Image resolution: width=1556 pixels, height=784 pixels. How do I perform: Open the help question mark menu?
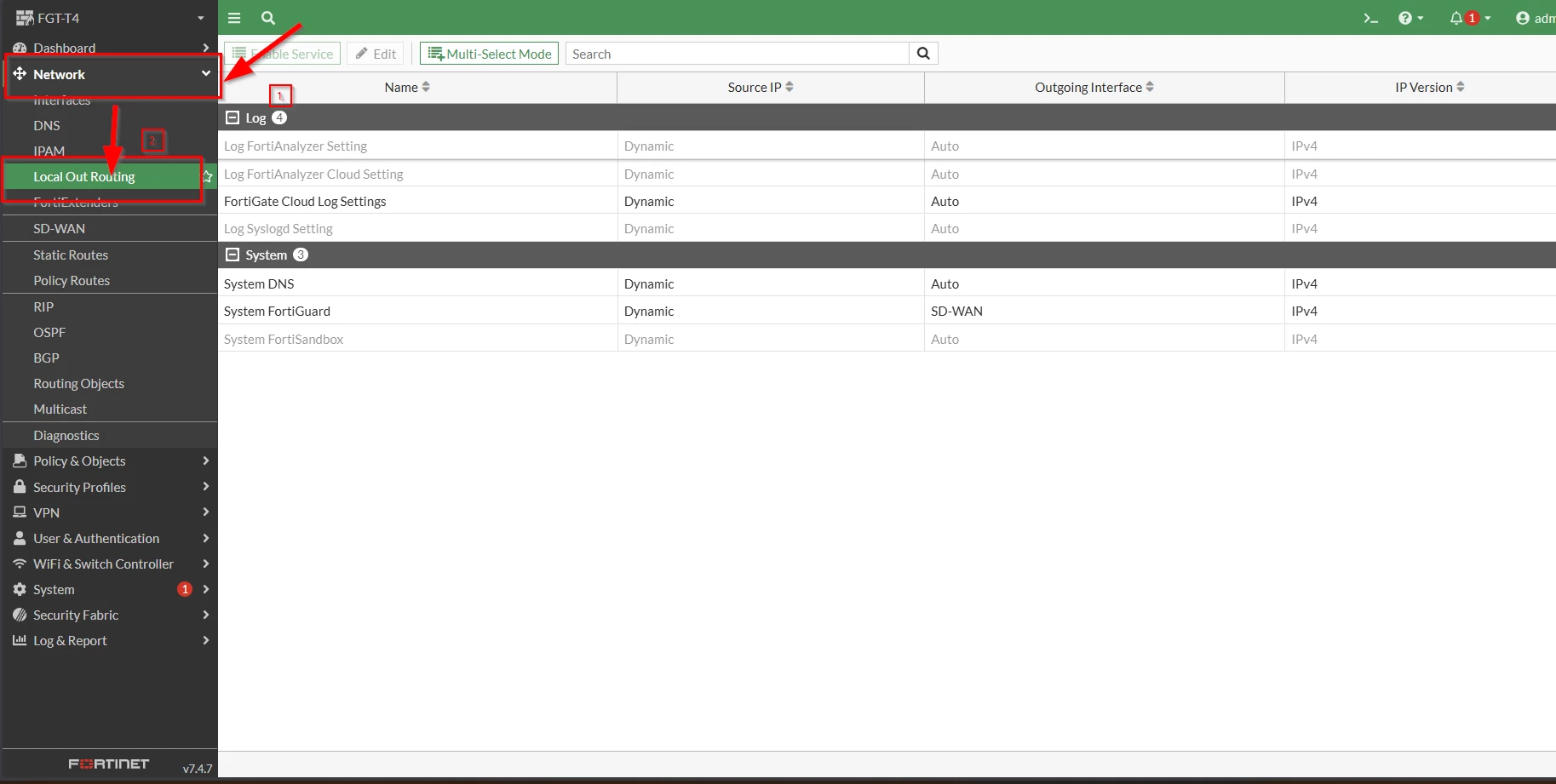click(1411, 18)
